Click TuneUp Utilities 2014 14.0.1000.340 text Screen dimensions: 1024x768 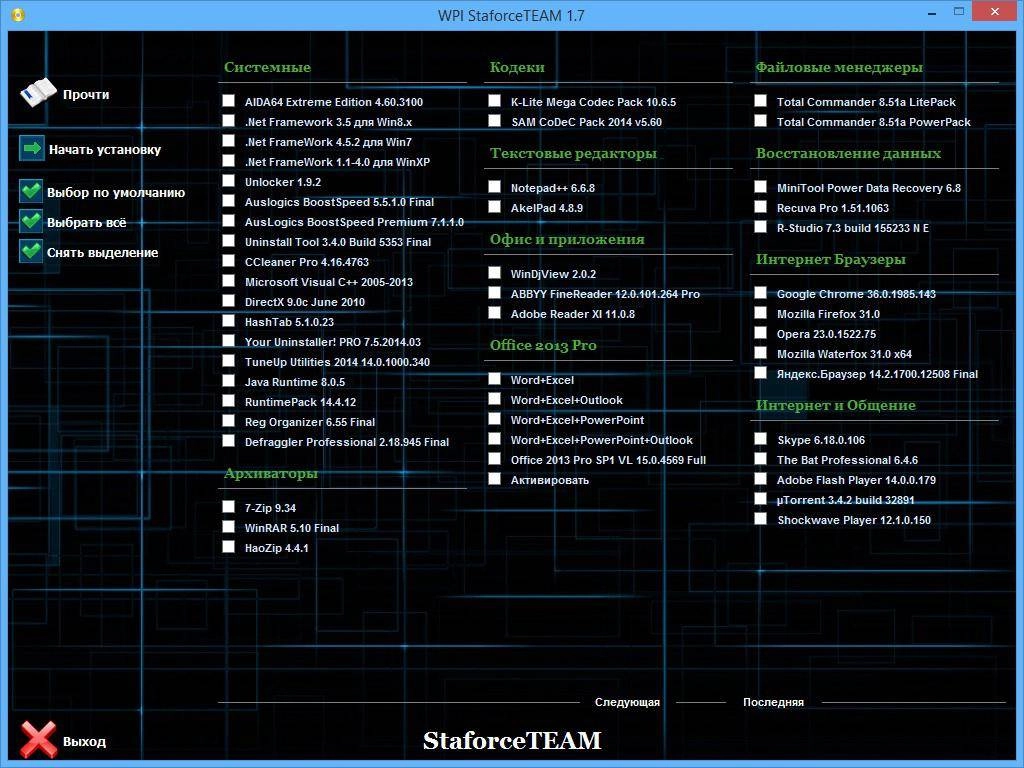tap(337, 362)
